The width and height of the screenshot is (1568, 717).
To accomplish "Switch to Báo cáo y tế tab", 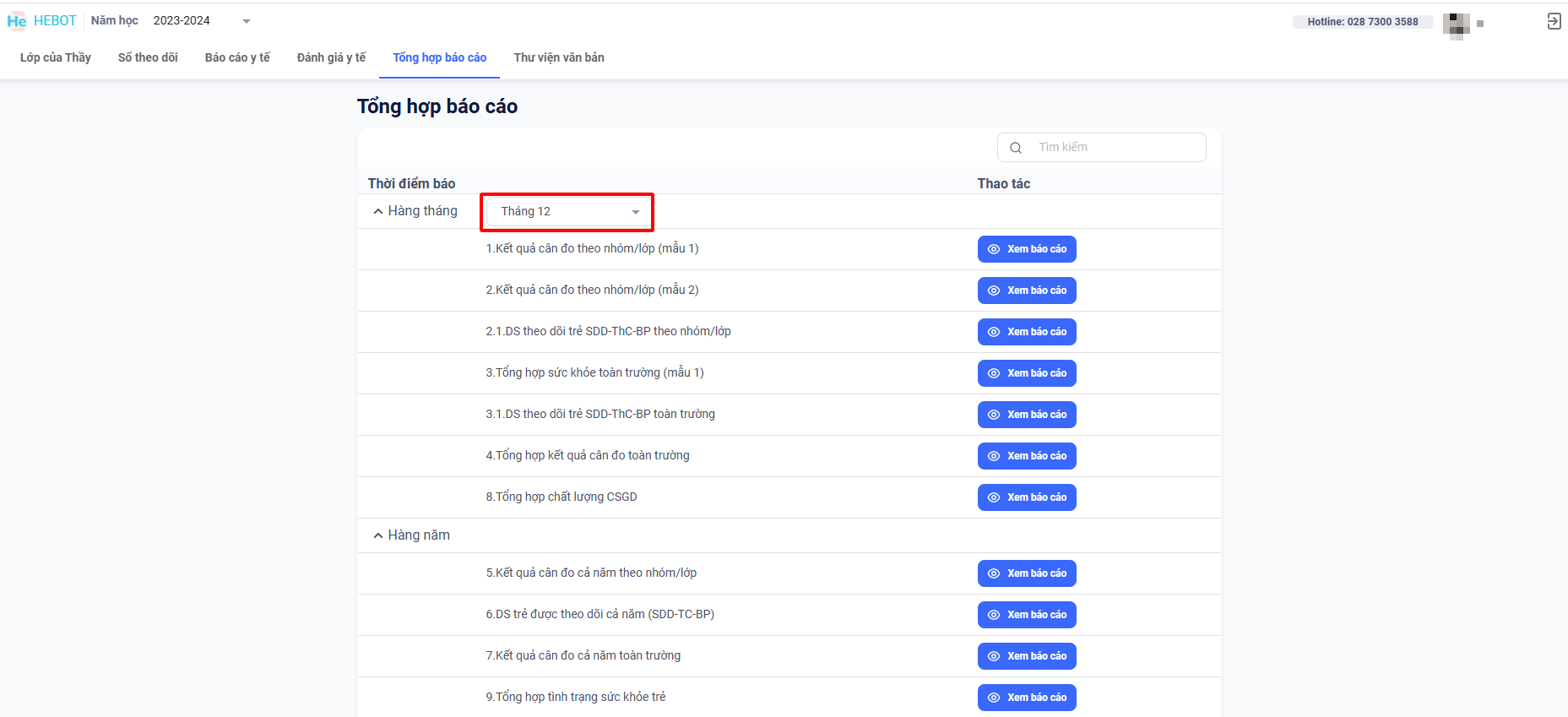I will pyautogui.click(x=237, y=57).
